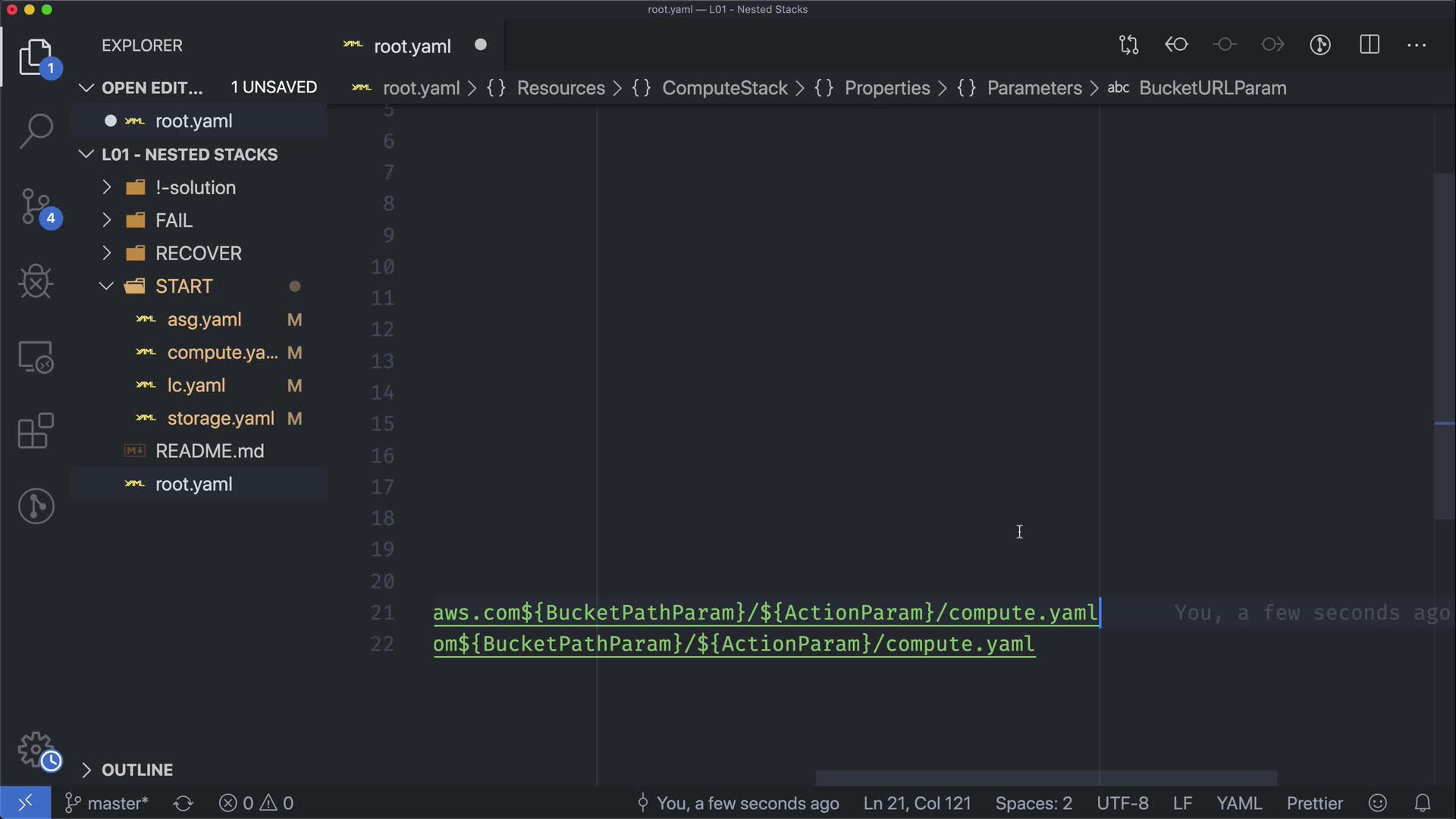Change language mode from YAML
The width and height of the screenshot is (1456, 819).
pos(1238,803)
